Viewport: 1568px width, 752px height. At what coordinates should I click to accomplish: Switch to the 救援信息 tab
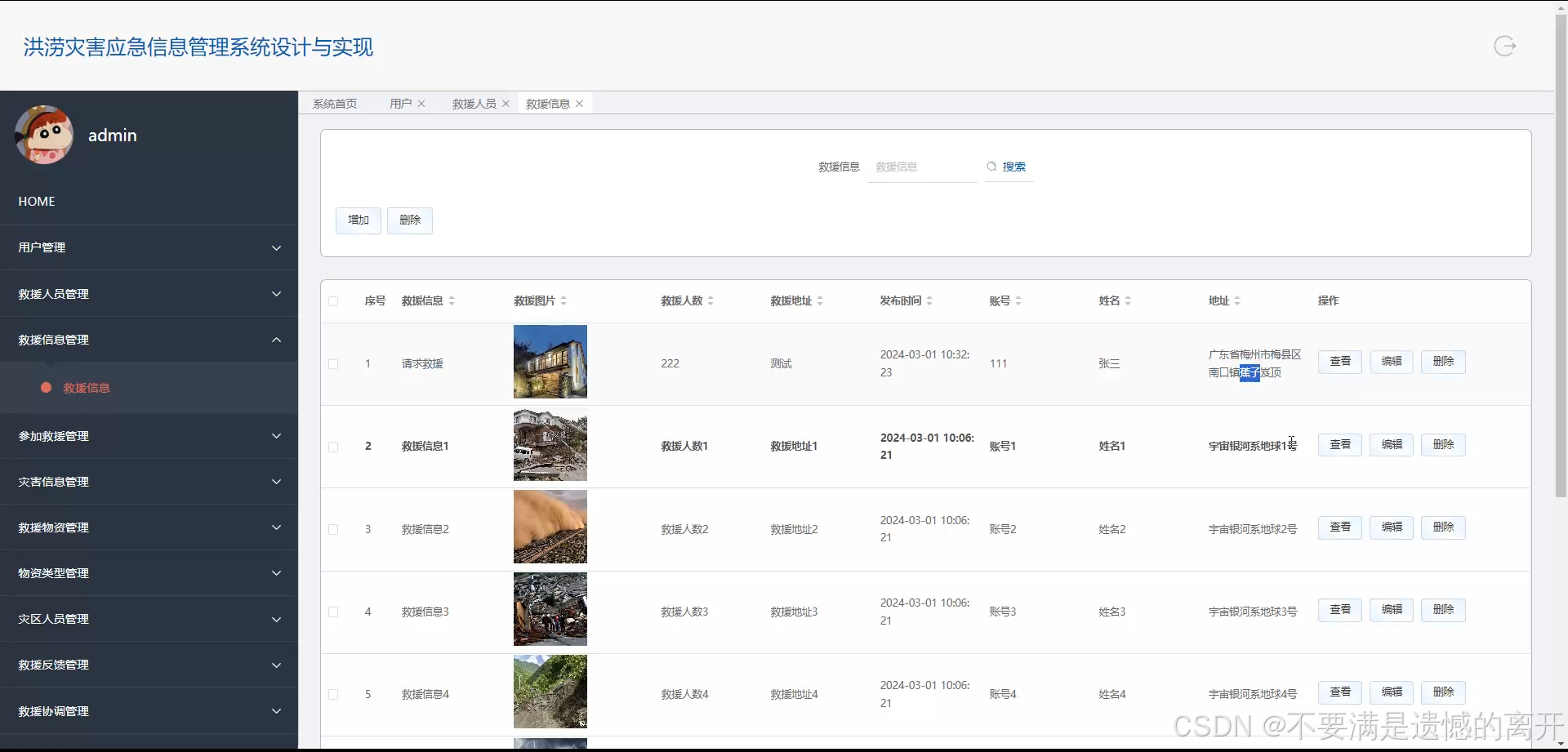pyautogui.click(x=547, y=104)
